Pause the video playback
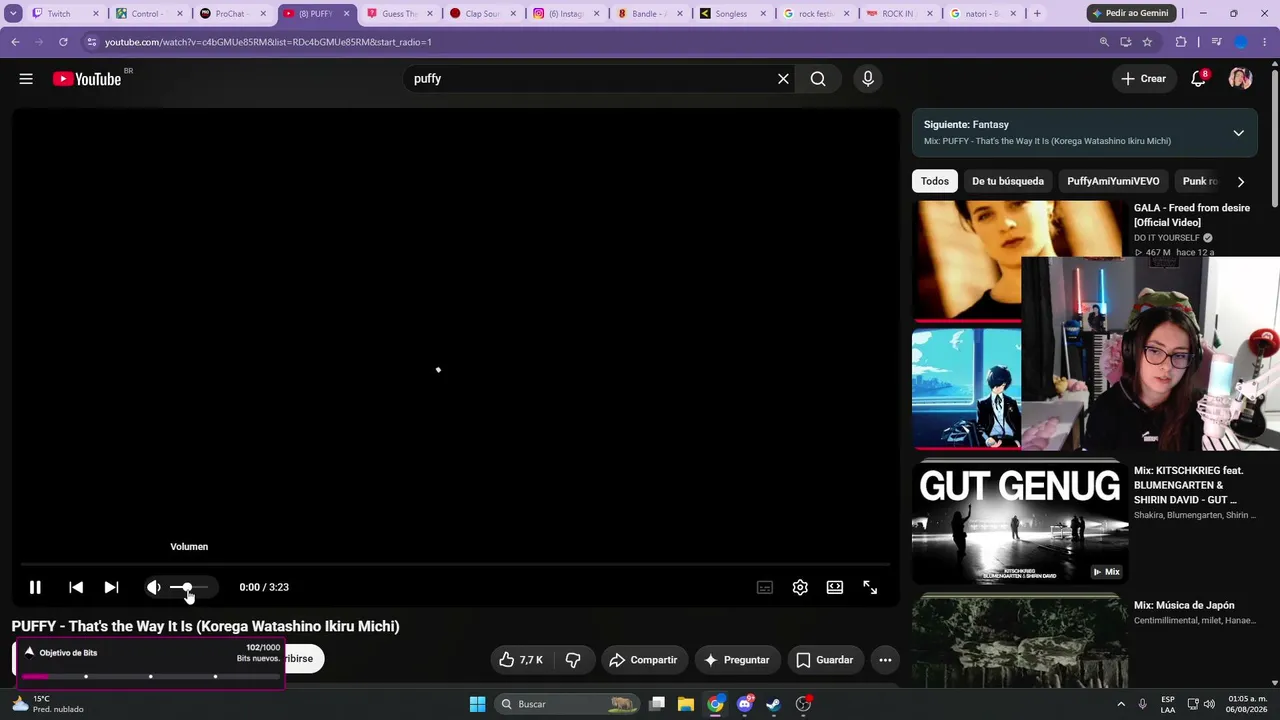 click(x=35, y=587)
